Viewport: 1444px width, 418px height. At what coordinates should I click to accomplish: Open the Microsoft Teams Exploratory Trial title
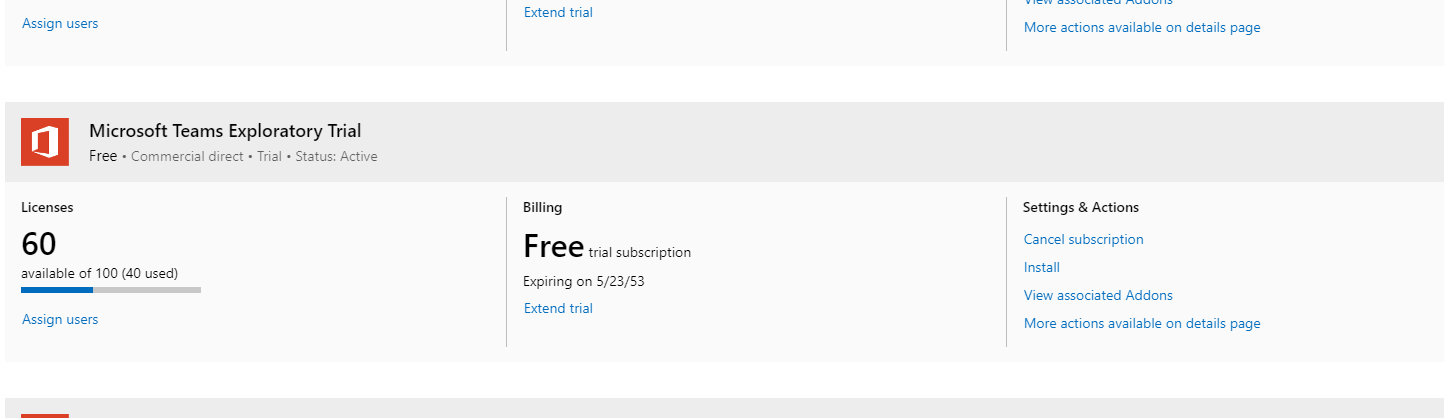coord(225,131)
